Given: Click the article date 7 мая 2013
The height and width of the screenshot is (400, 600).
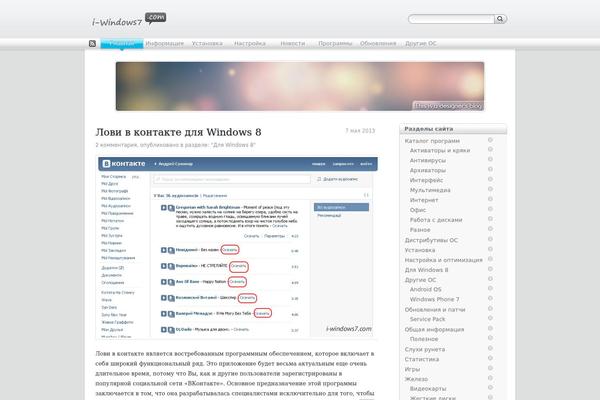Looking at the screenshot, I should (360, 131).
